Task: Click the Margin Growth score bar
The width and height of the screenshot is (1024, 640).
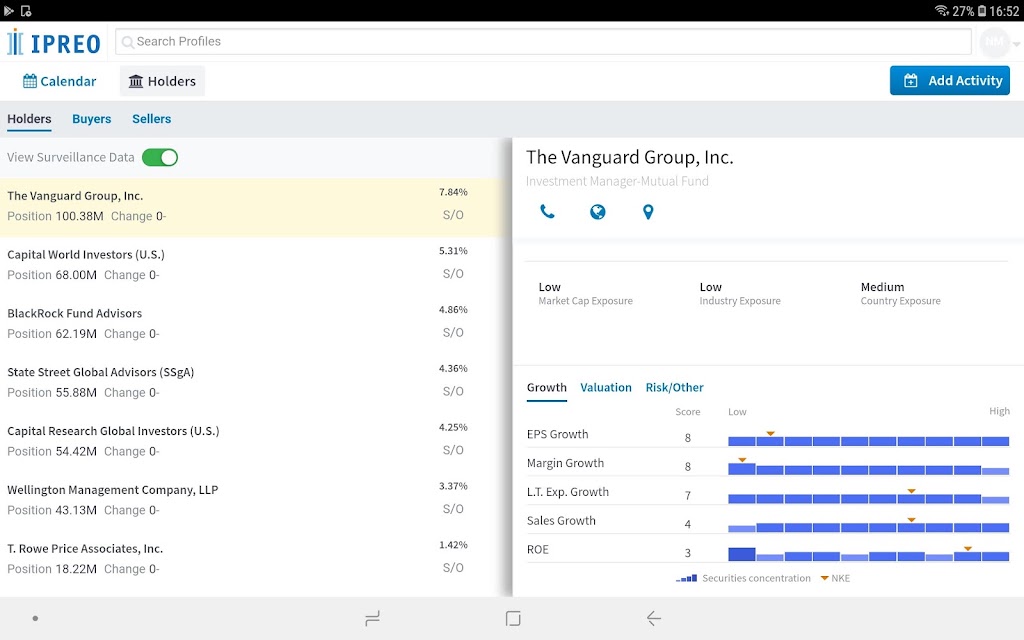Action: (x=869, y=469)
